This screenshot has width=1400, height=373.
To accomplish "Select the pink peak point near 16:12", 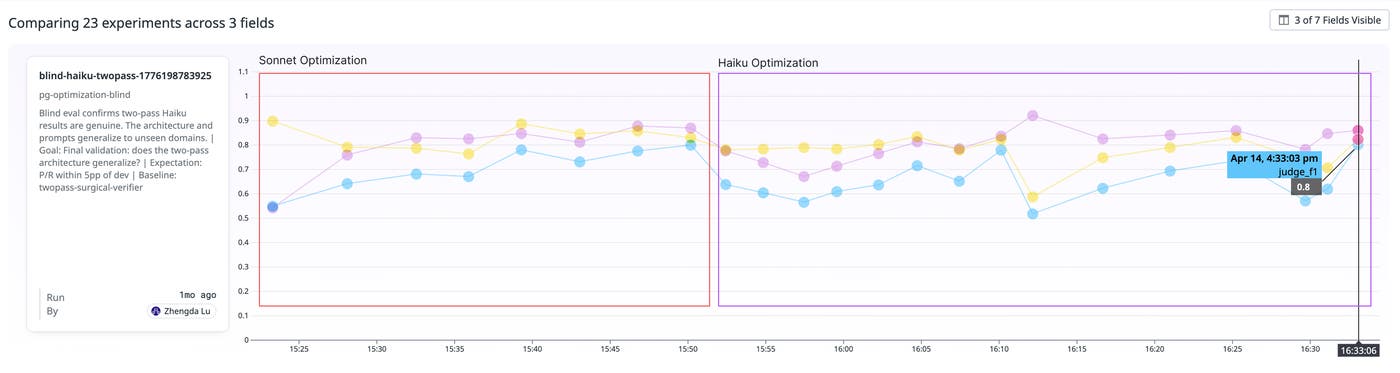I will click(x=1033, y=116).
